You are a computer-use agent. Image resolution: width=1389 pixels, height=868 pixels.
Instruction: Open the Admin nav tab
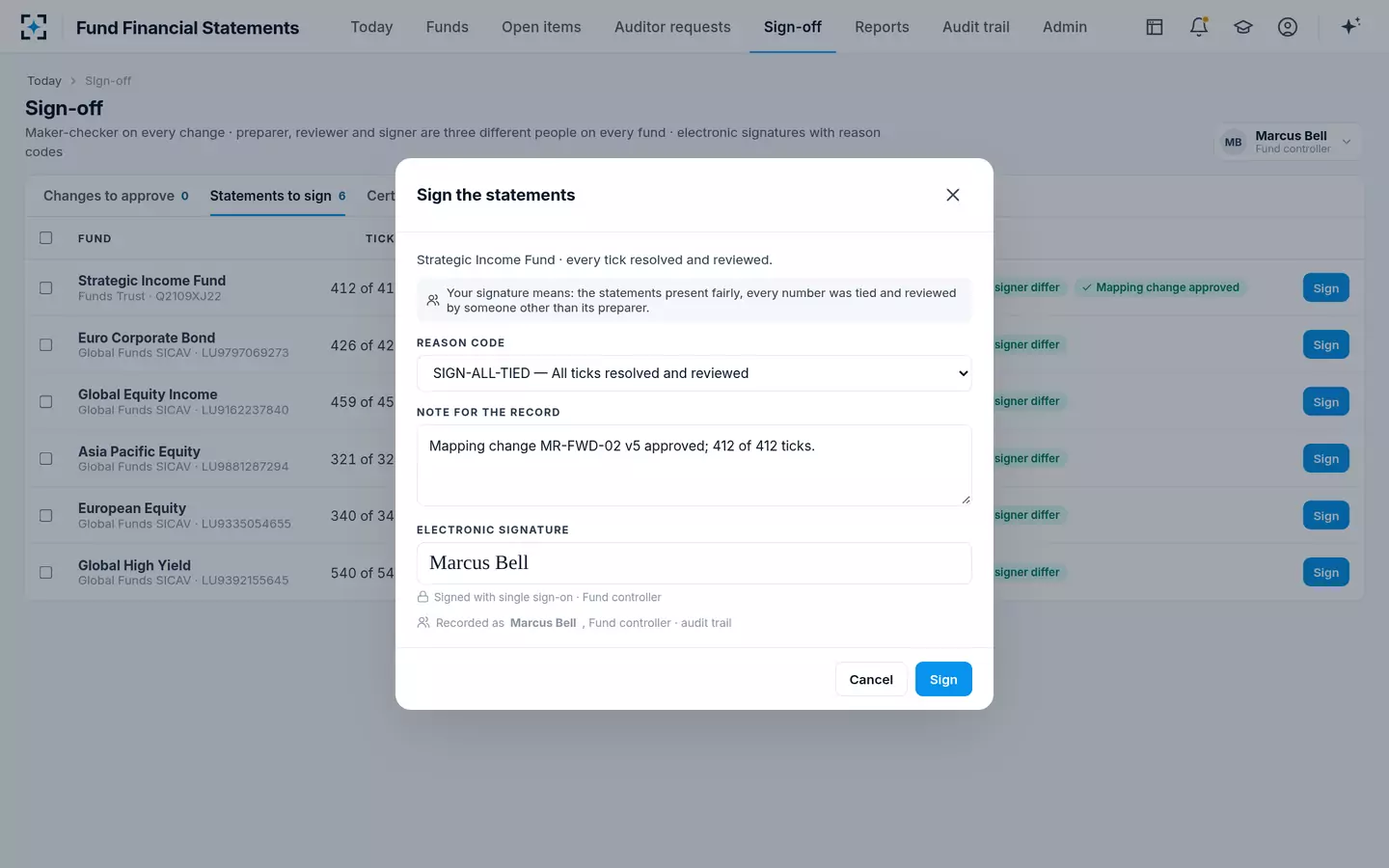tap(1065, 27)
